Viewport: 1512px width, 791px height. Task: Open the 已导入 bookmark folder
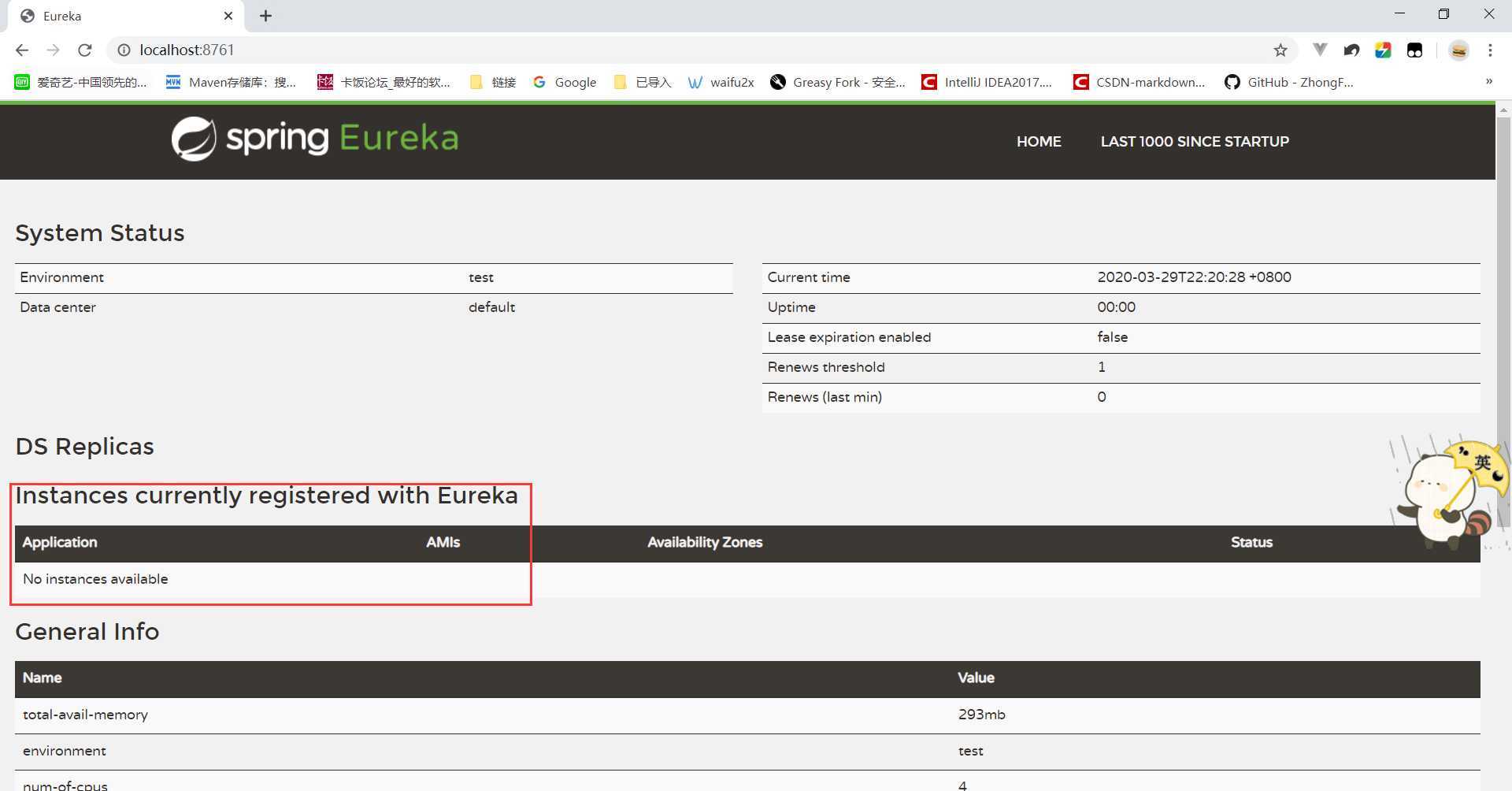[643, 82]
